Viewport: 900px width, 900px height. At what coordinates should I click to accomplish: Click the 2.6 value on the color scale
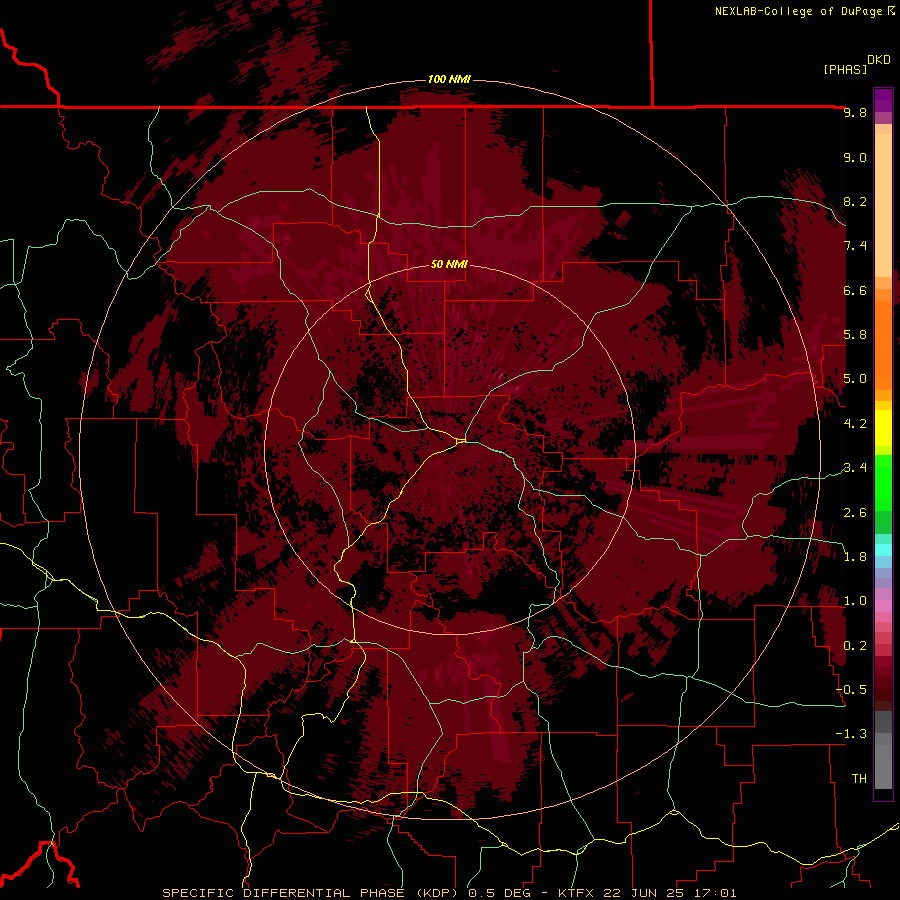(x=855, y=513)
